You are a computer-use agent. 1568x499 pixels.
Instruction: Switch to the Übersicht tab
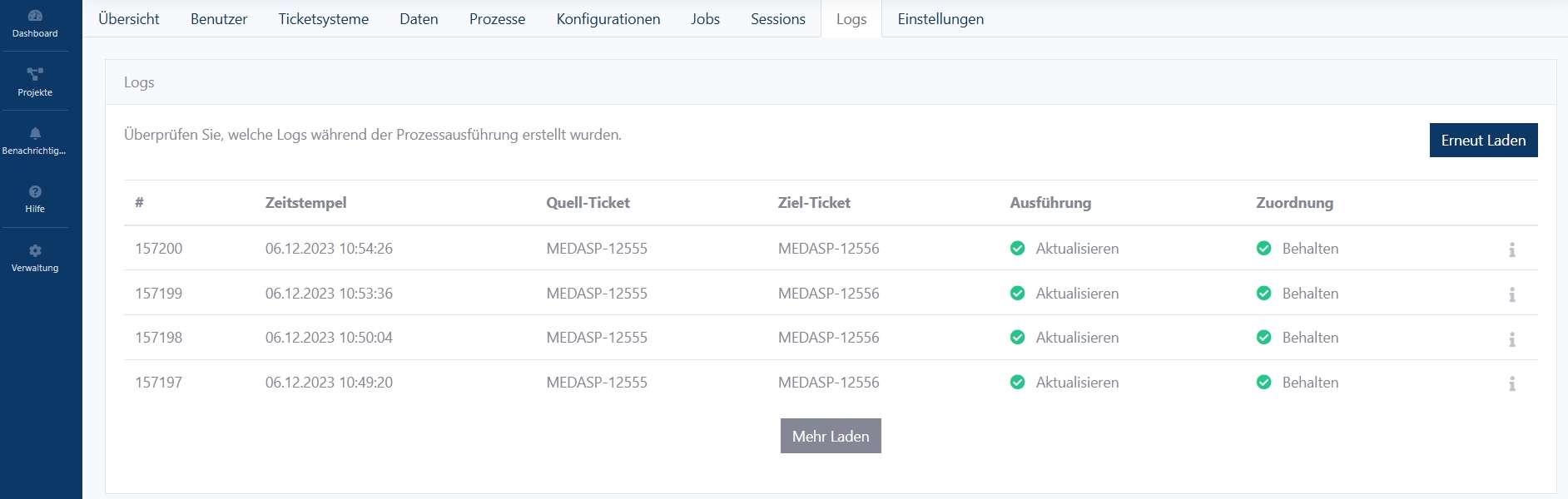point(129,19)
